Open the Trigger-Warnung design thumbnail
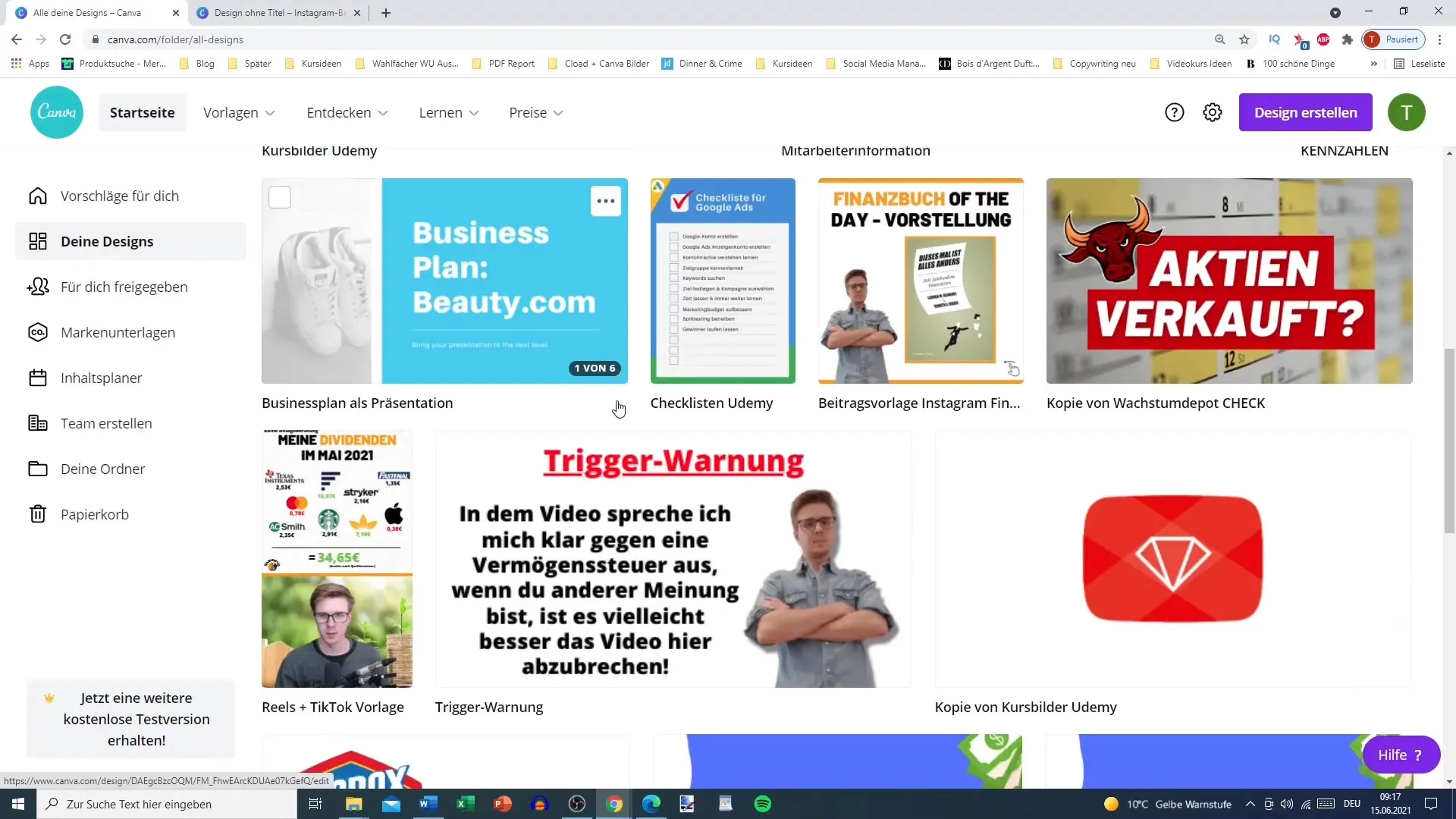This screenshot has height=819, width=1456. coord(673,559)
